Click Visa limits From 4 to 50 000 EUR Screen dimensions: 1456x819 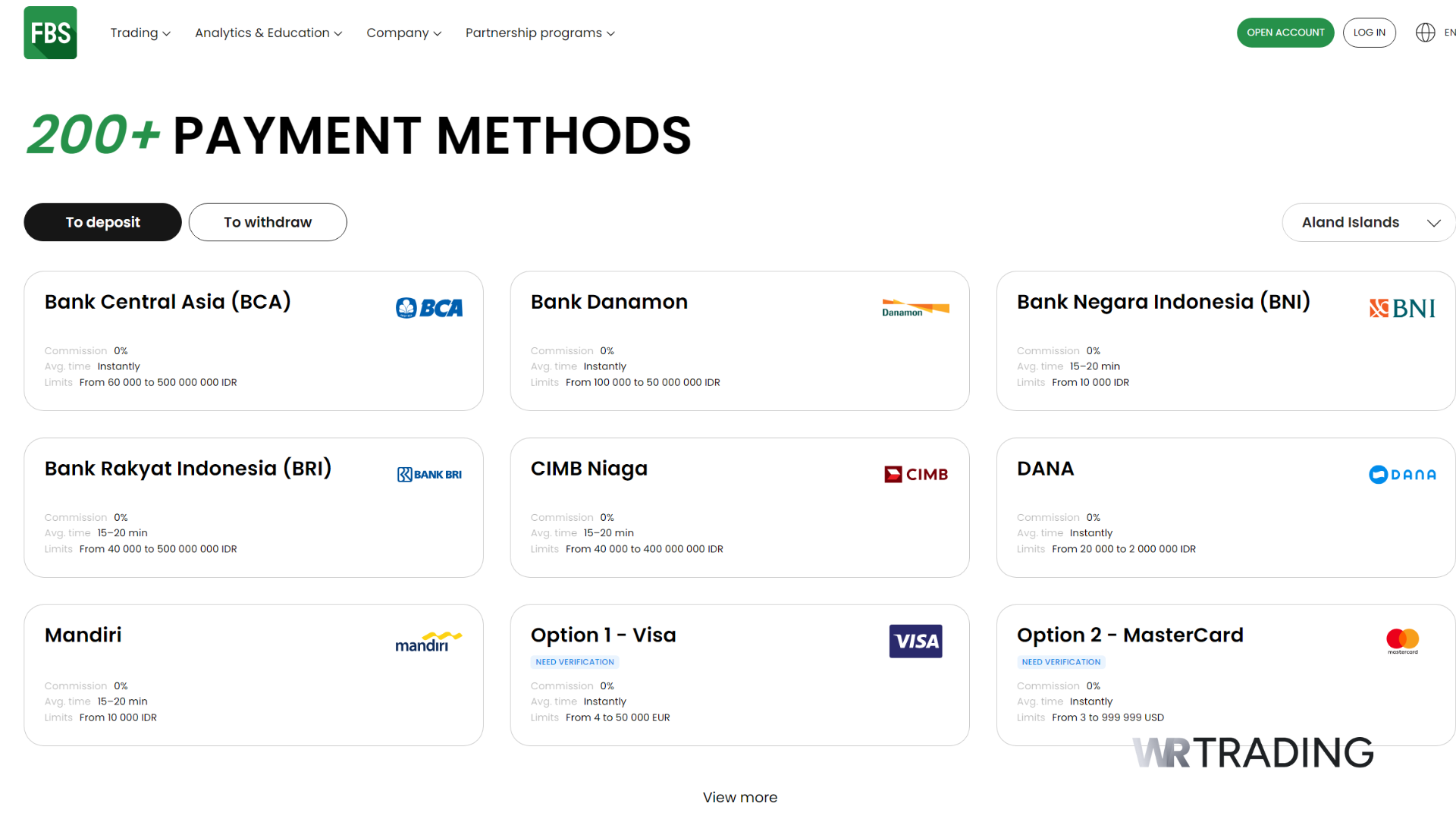(x=618, y=717)
